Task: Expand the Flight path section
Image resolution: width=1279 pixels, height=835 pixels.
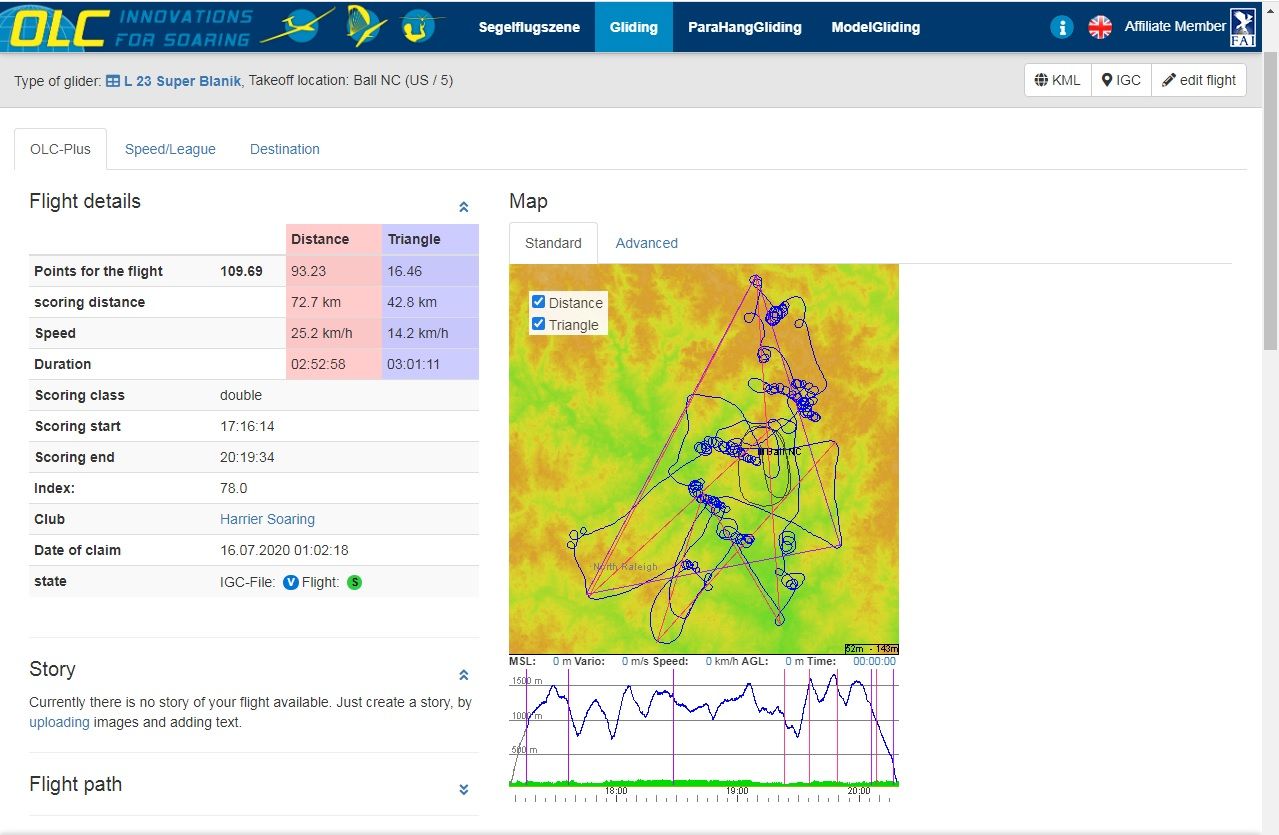Action: 463,789
